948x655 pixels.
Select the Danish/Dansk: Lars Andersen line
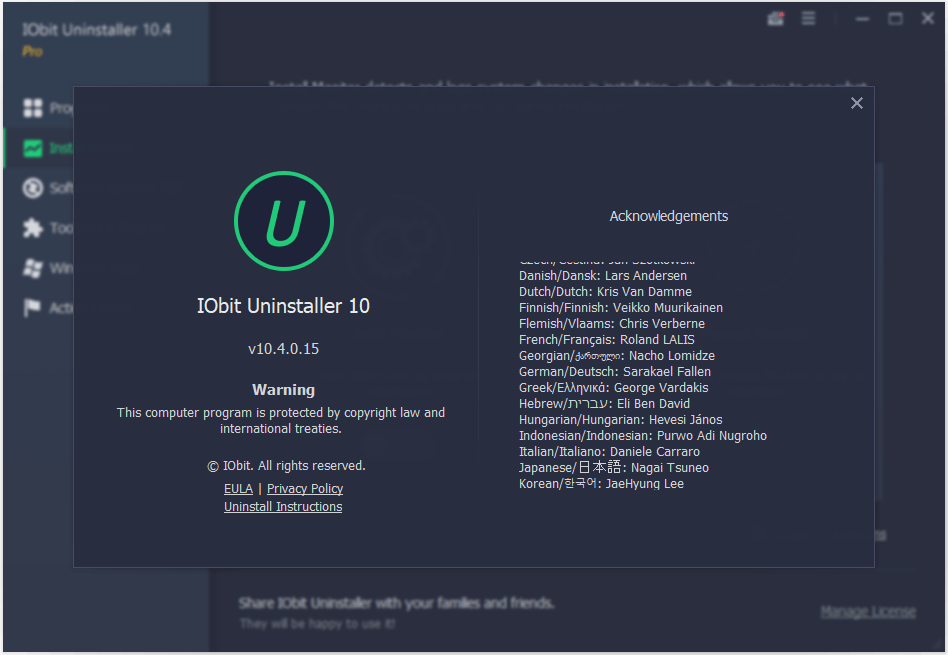tap(603, 276)
